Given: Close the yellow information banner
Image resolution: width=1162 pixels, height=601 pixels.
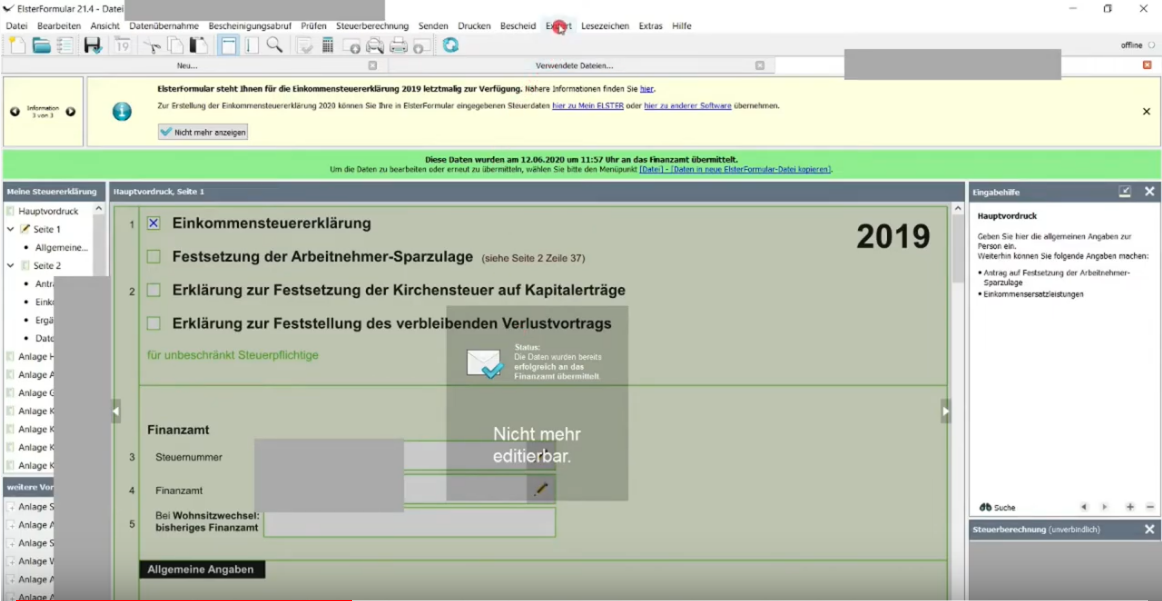Looking at the screenshot, I should pyautogui.click(x=1146, y=111).
